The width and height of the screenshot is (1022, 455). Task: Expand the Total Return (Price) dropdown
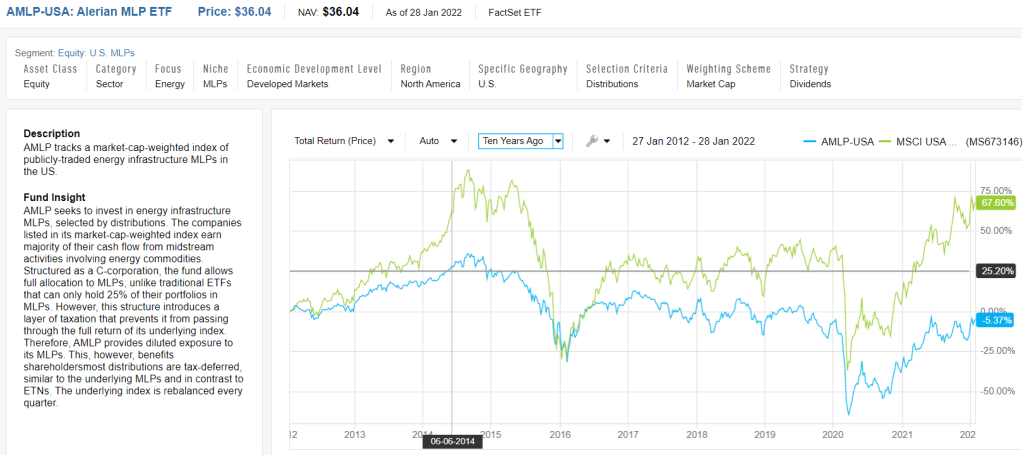(x=343, y=141)
